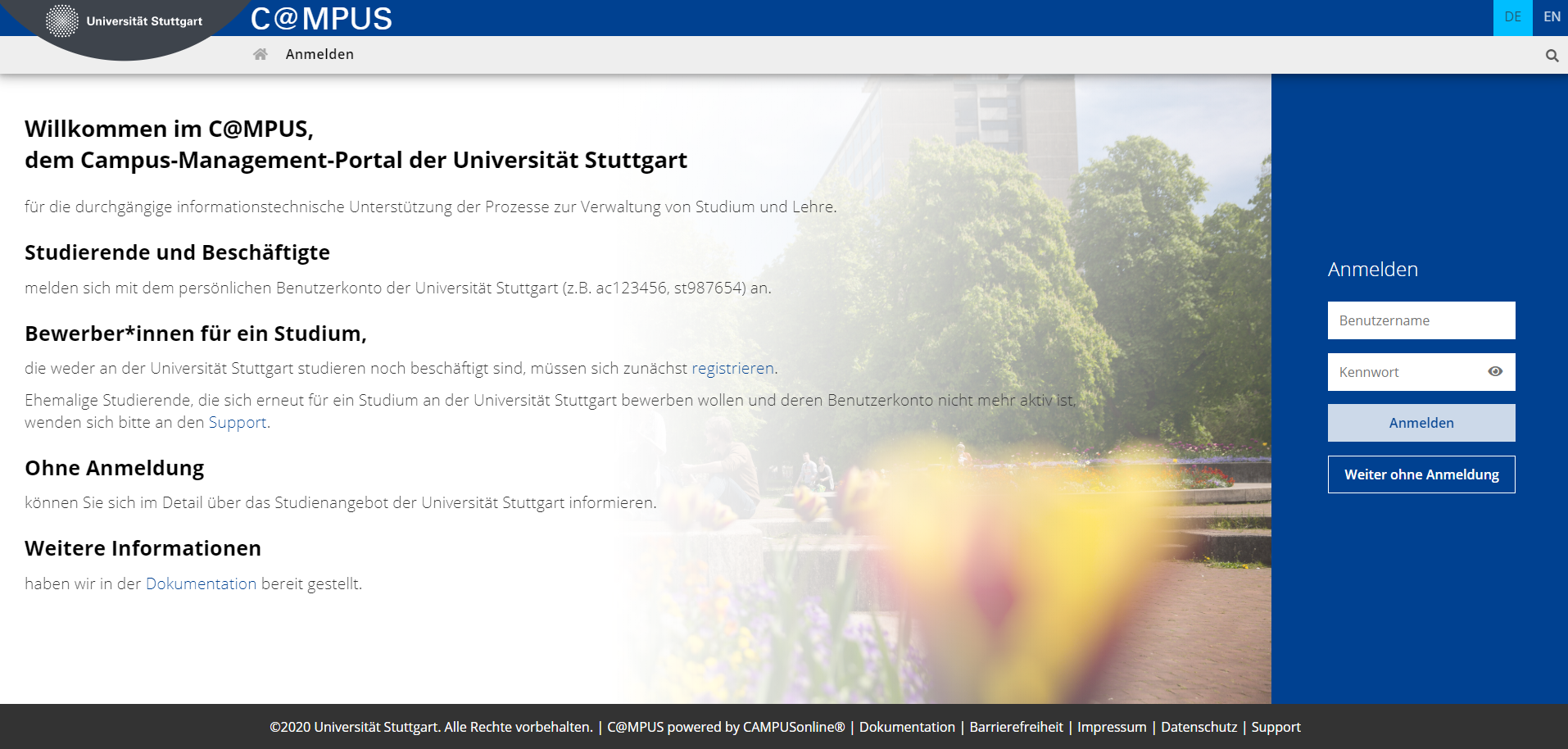1568x749 pixels.
Task: Click the home icon in breadcrumb bar
Action: tap(261, 54)
